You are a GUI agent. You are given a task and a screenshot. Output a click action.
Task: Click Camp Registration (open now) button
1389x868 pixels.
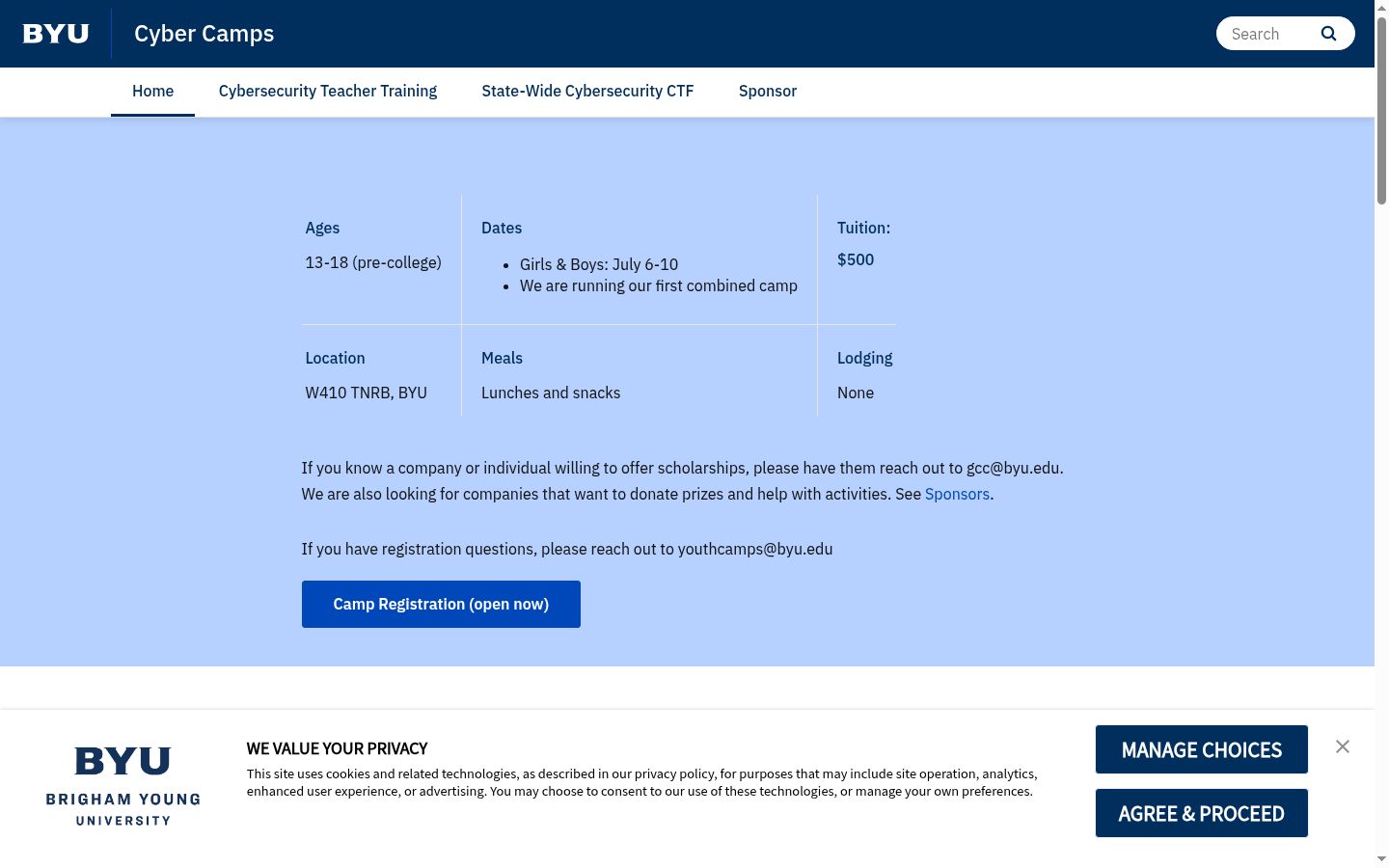[x=441, y=604]
